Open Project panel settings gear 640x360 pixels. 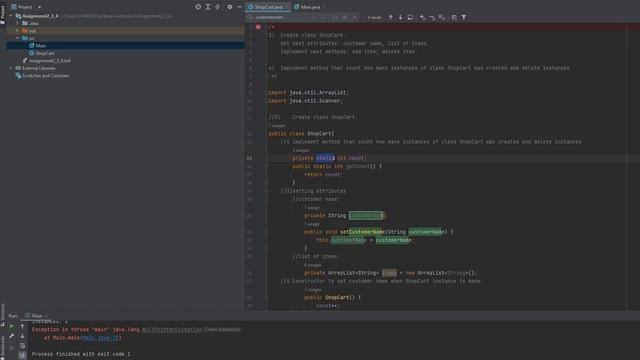click(229, 7)
